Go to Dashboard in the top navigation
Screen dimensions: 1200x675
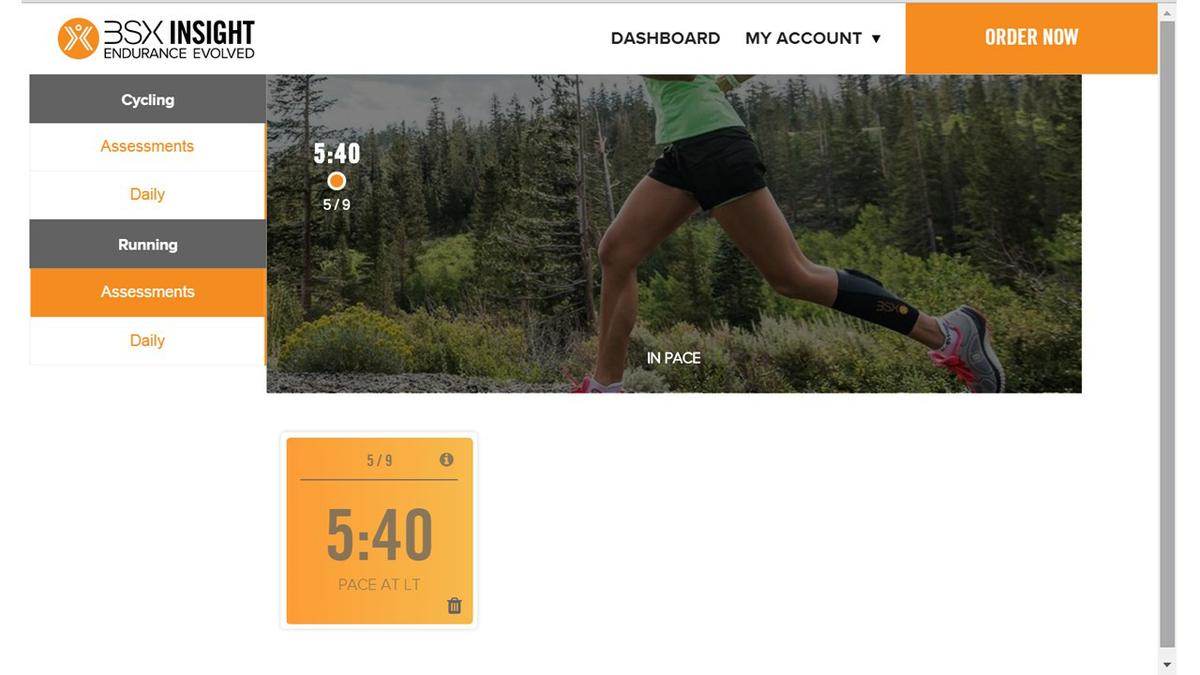[x=665, y=38]
